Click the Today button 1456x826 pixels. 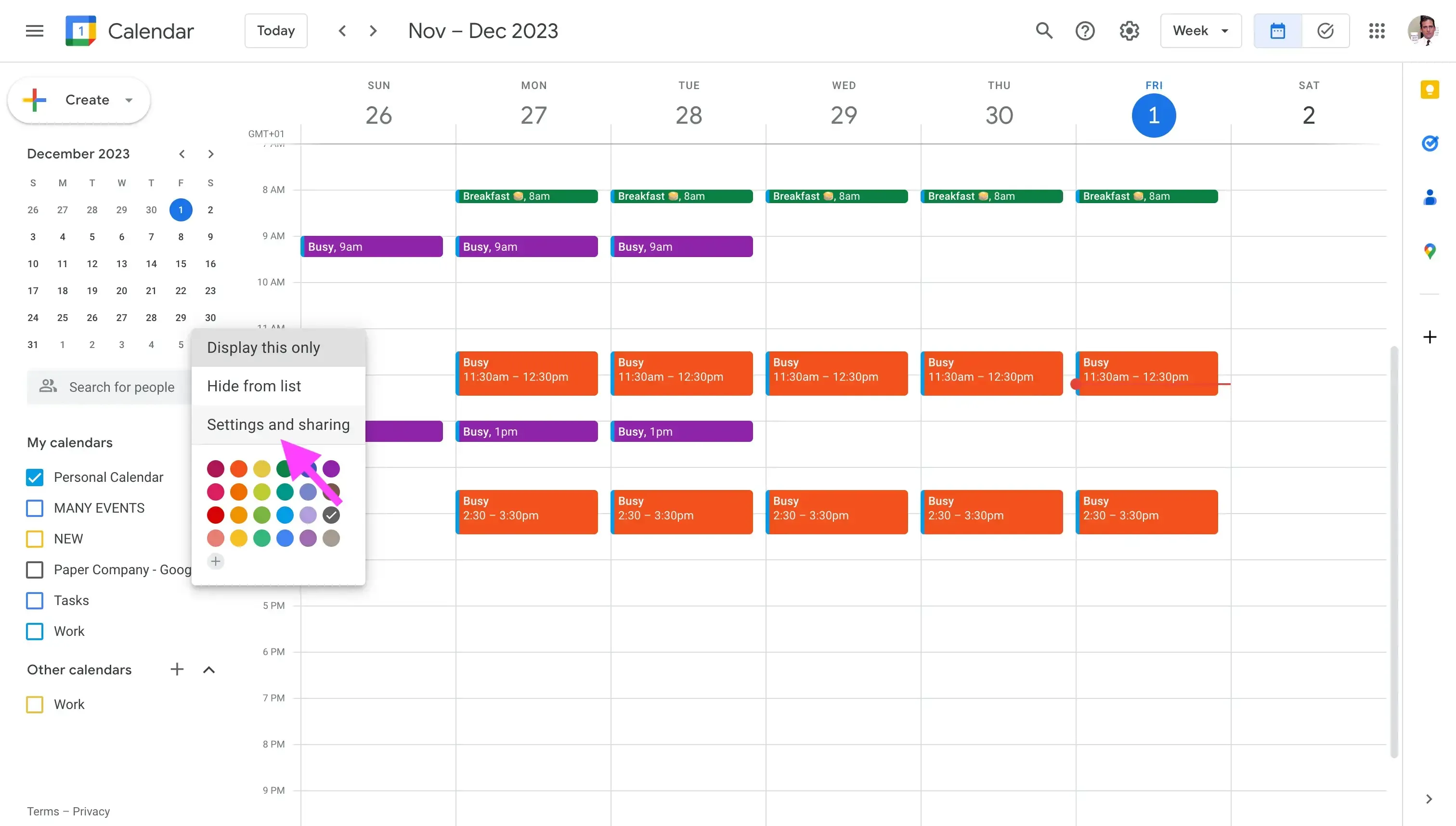(276, 31)
